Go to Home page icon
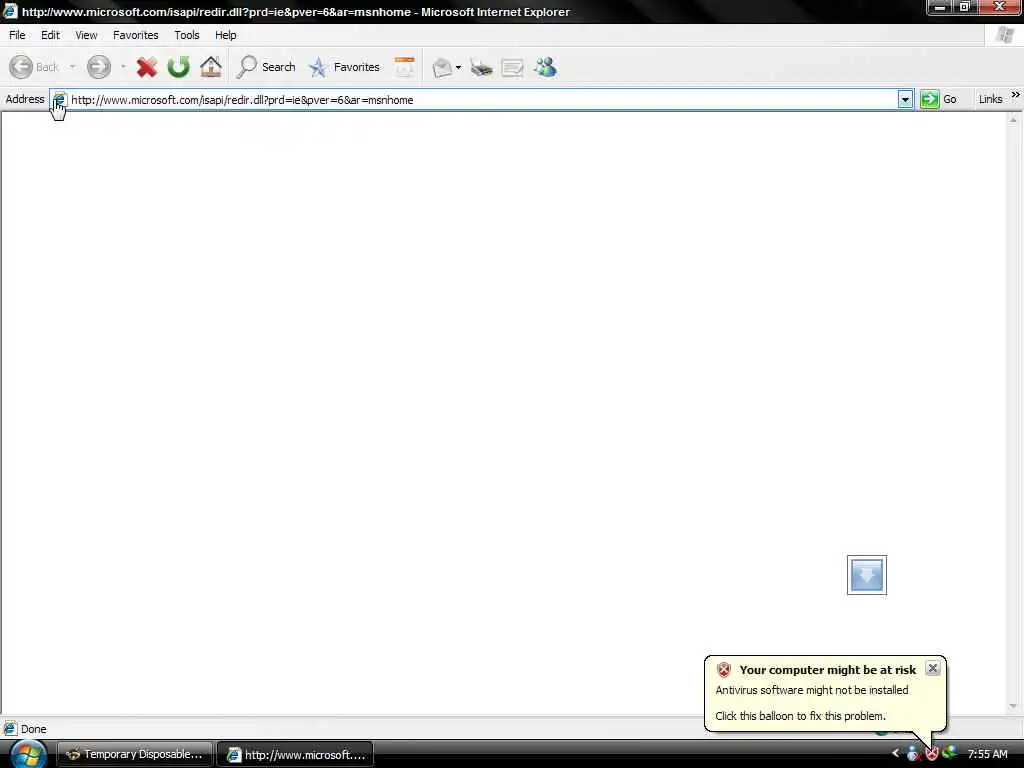The height and width of the screenshot is (768, 1024). pyautogui.click(x=210, y=67)
